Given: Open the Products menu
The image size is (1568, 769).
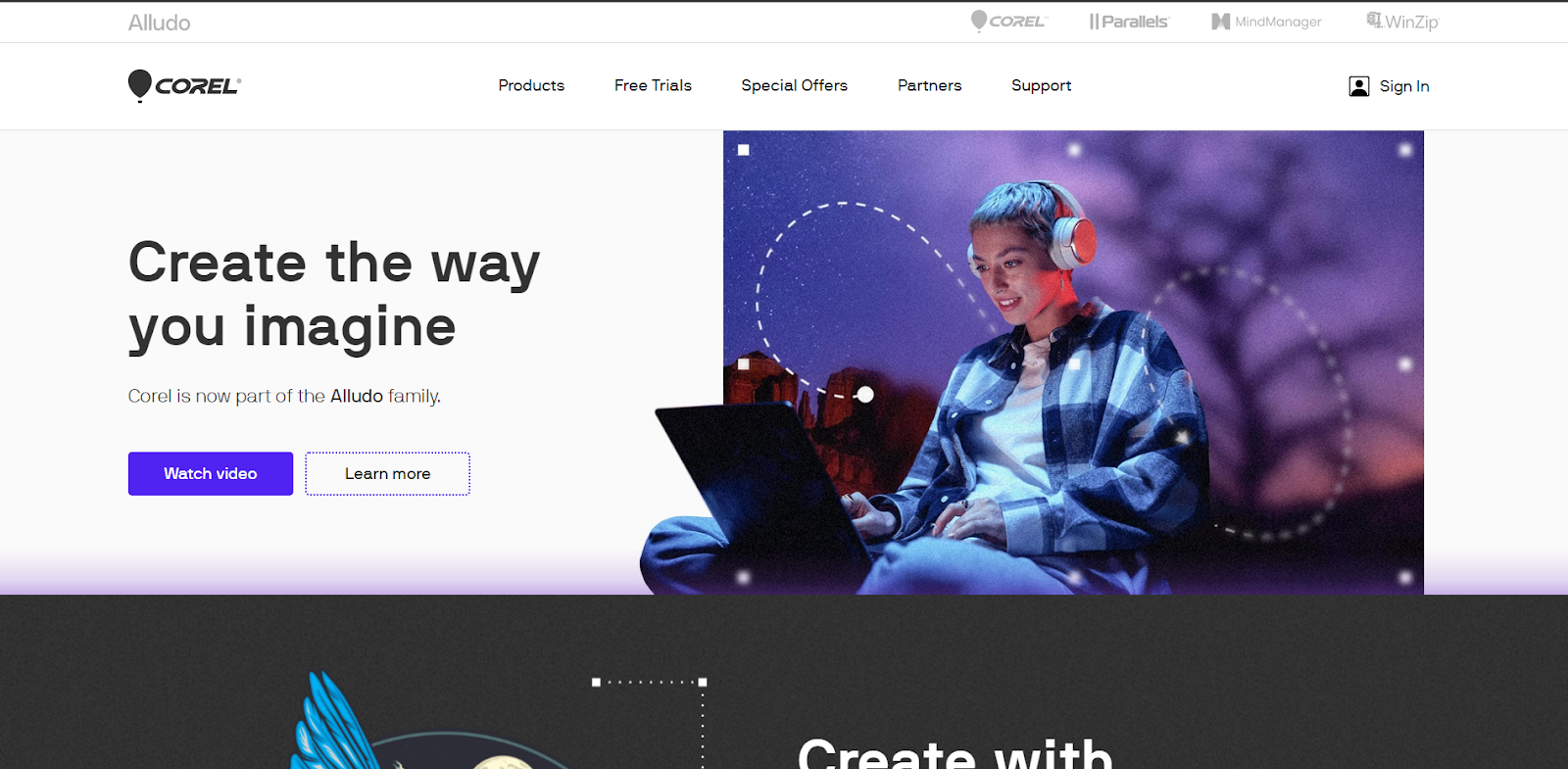Looking at the screenshot, I should coord(531,85).
